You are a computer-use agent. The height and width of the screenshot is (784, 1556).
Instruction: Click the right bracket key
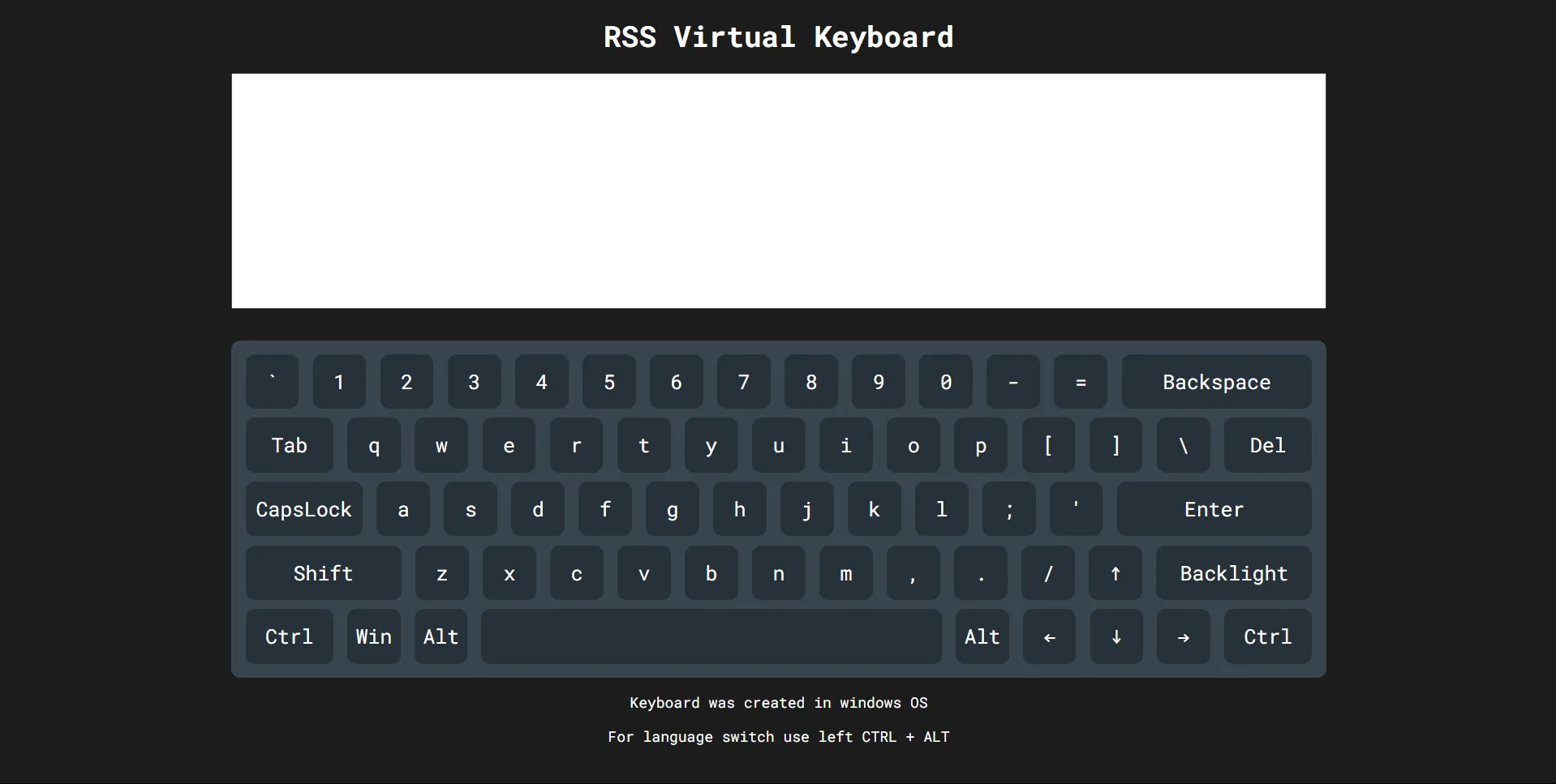(1115, 445)
